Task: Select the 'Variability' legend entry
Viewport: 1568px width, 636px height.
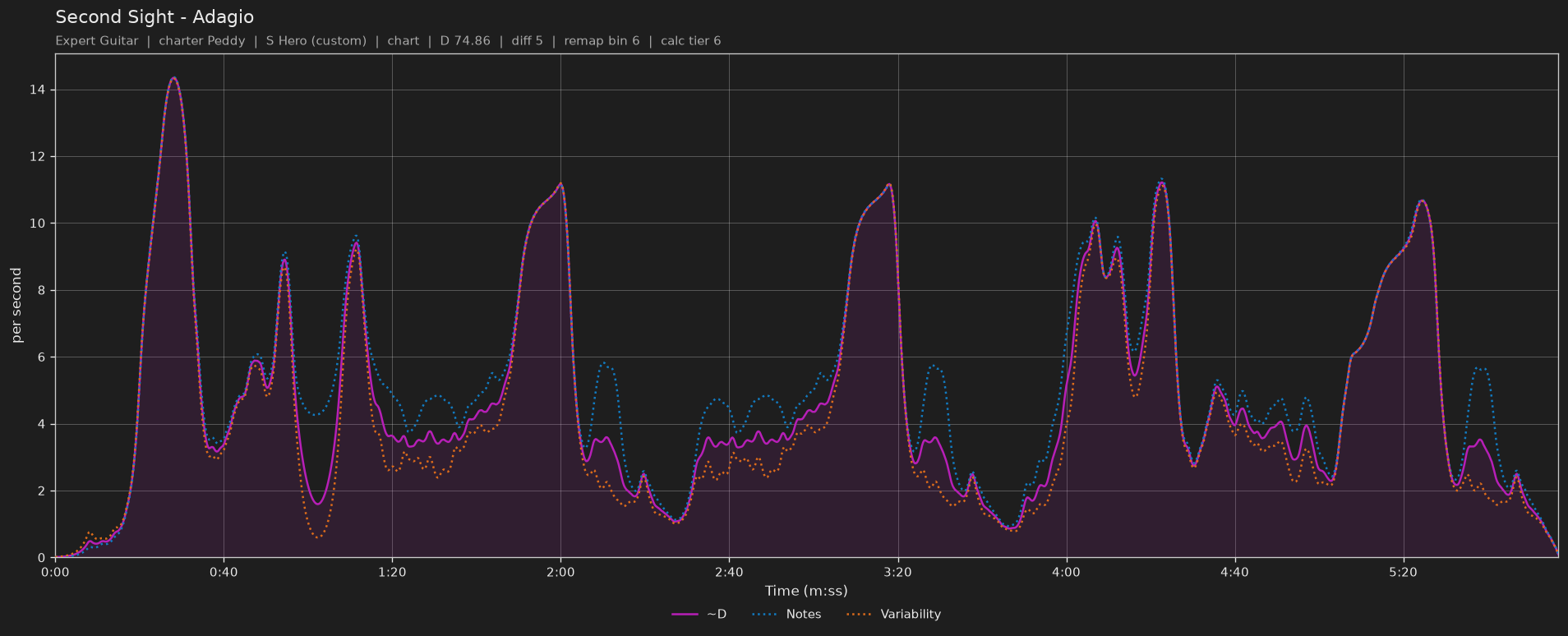Action: 893,614
